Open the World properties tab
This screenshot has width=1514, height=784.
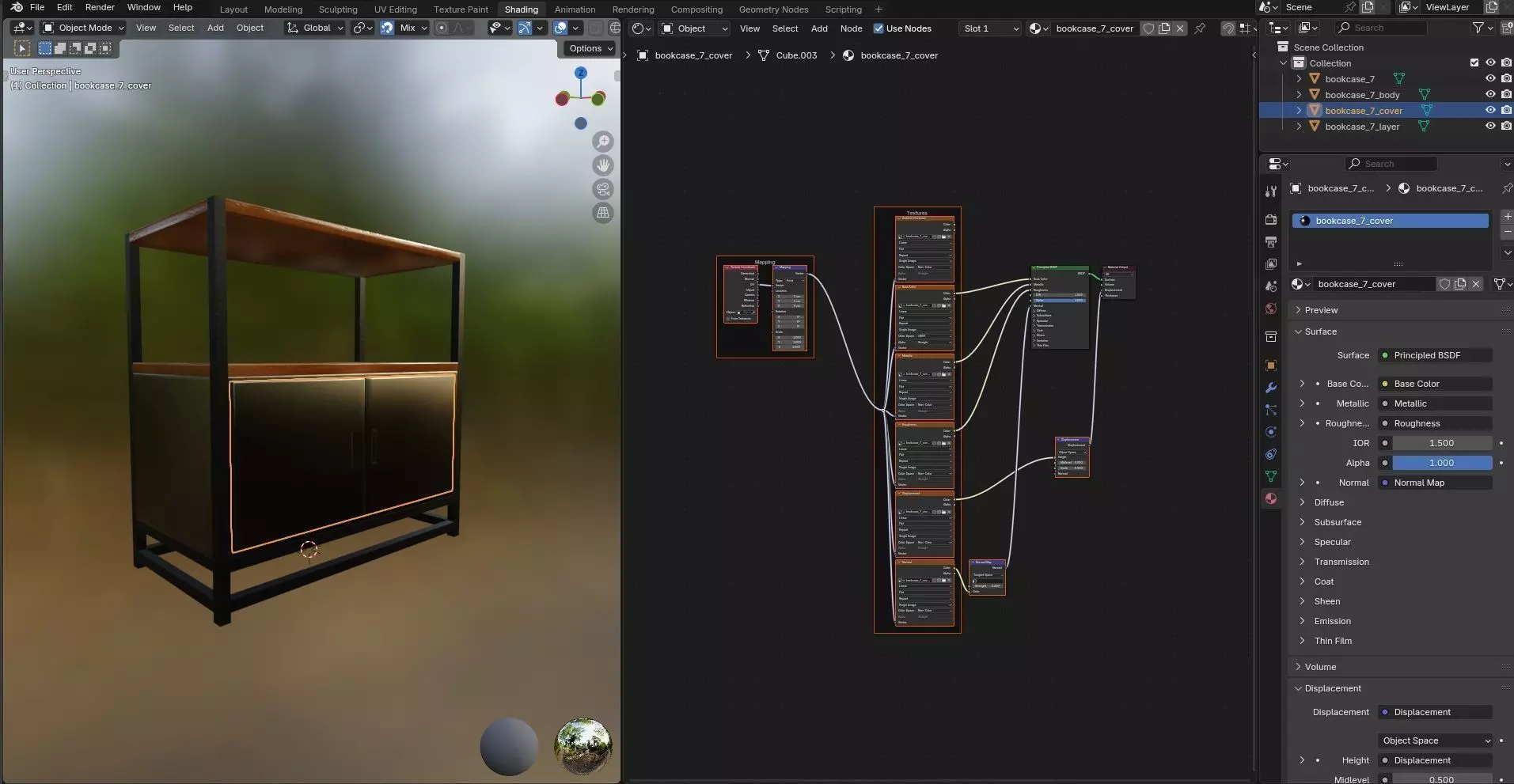pos(1271,308)
